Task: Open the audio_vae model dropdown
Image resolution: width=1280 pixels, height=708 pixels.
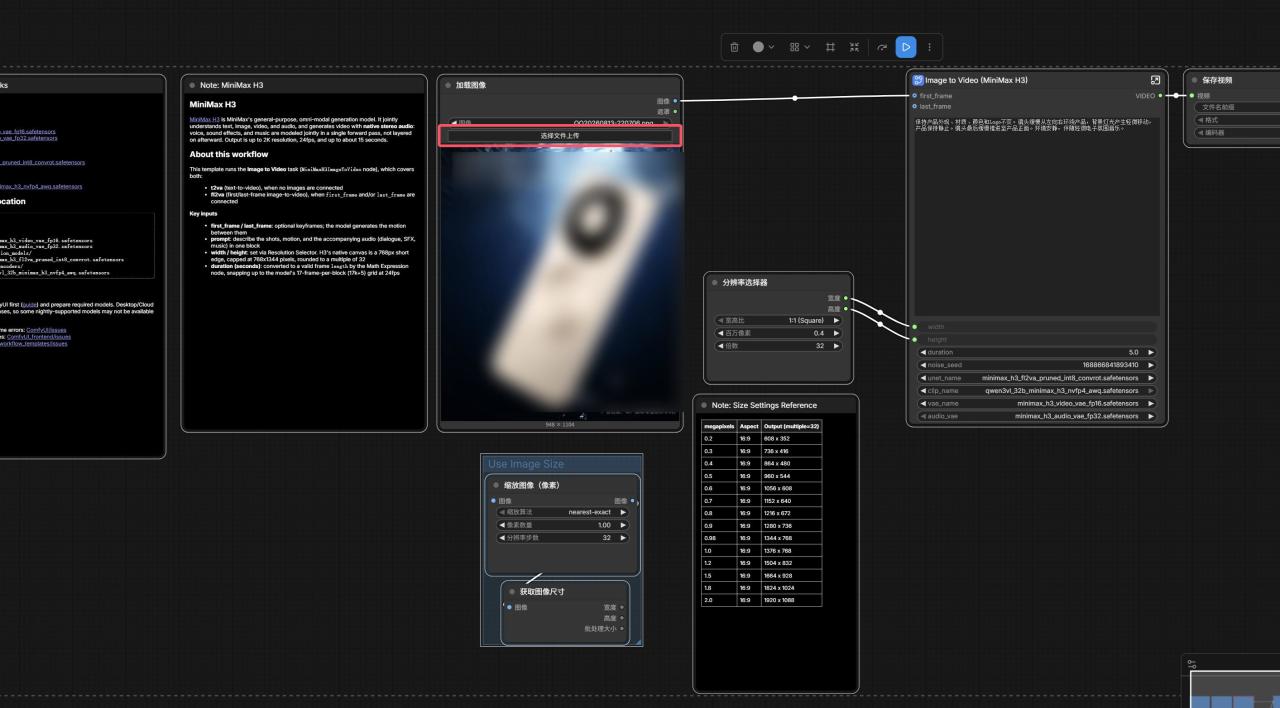Action: 1037,416
